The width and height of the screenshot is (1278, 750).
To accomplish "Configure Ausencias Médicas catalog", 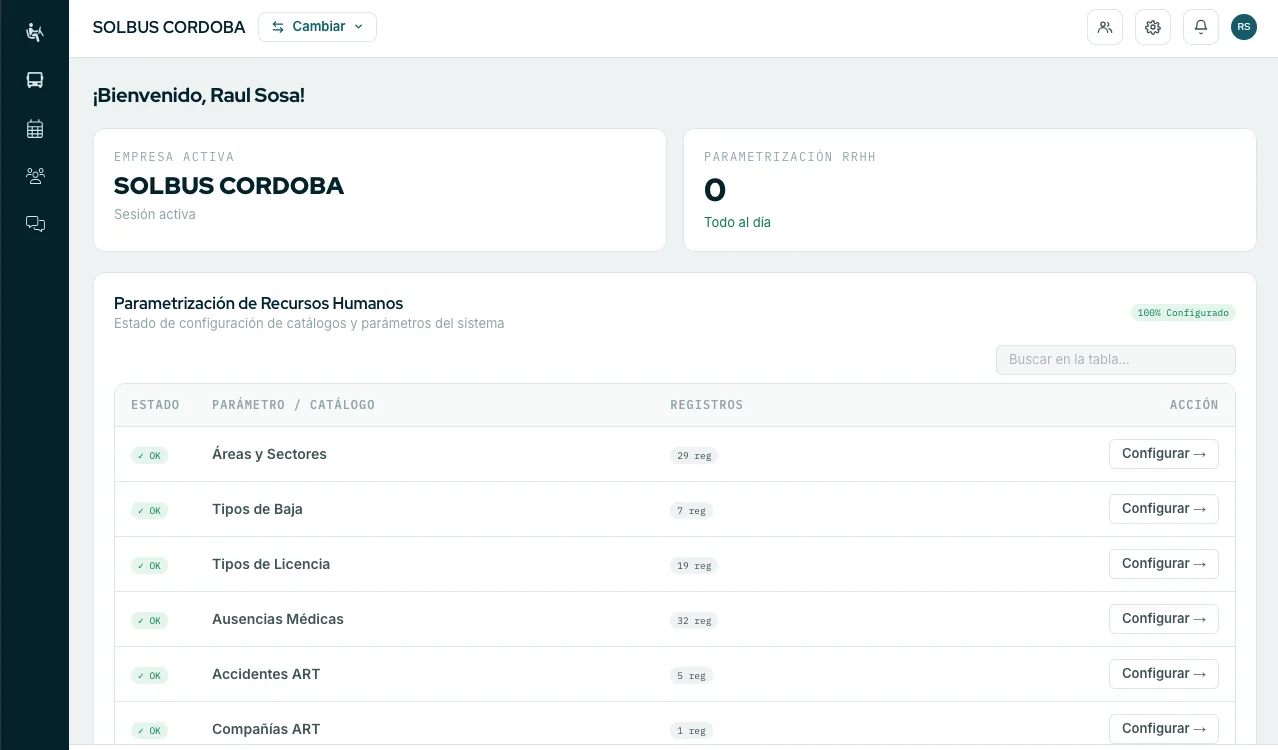I will tap(1164, 619).
